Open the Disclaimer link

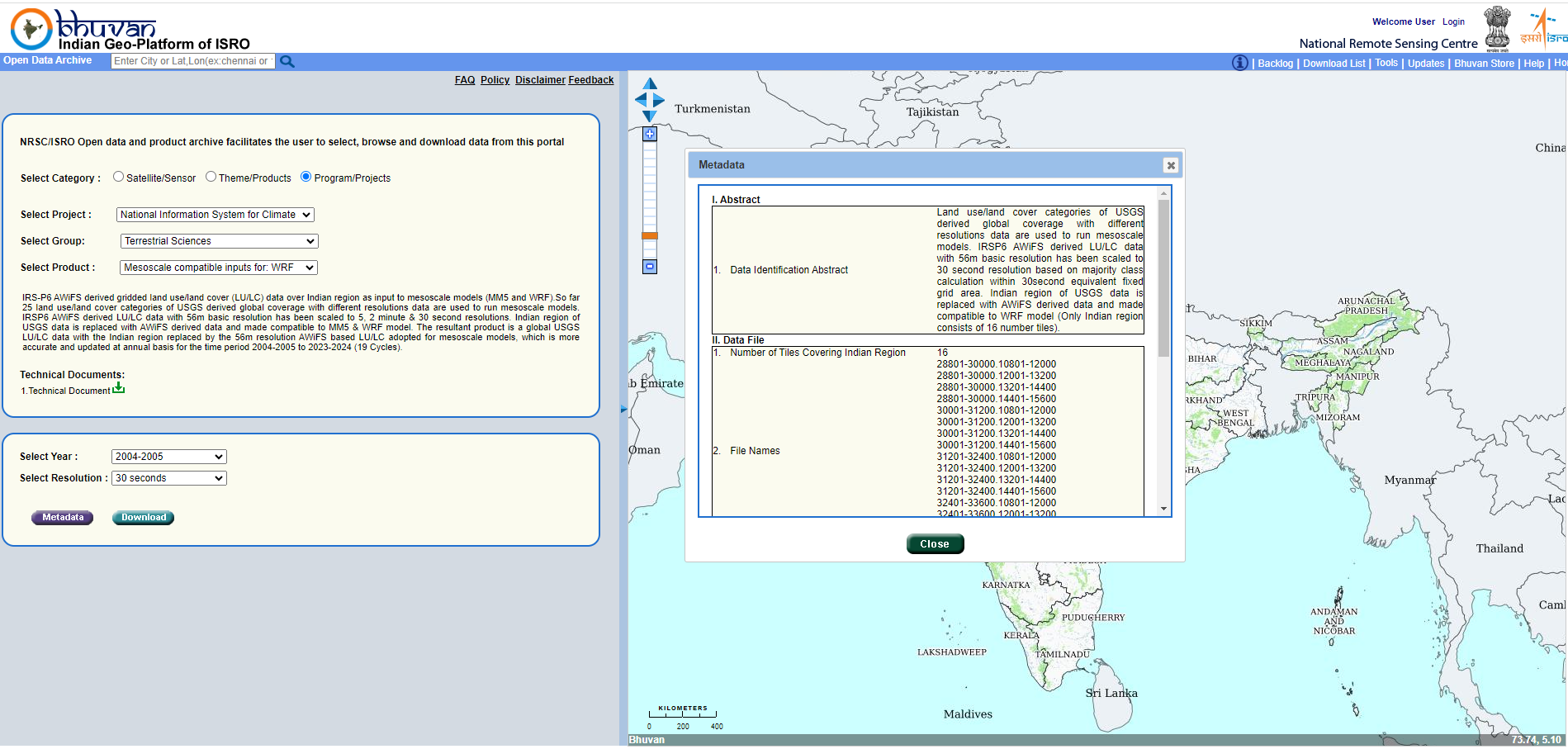(x=540, y=80)
